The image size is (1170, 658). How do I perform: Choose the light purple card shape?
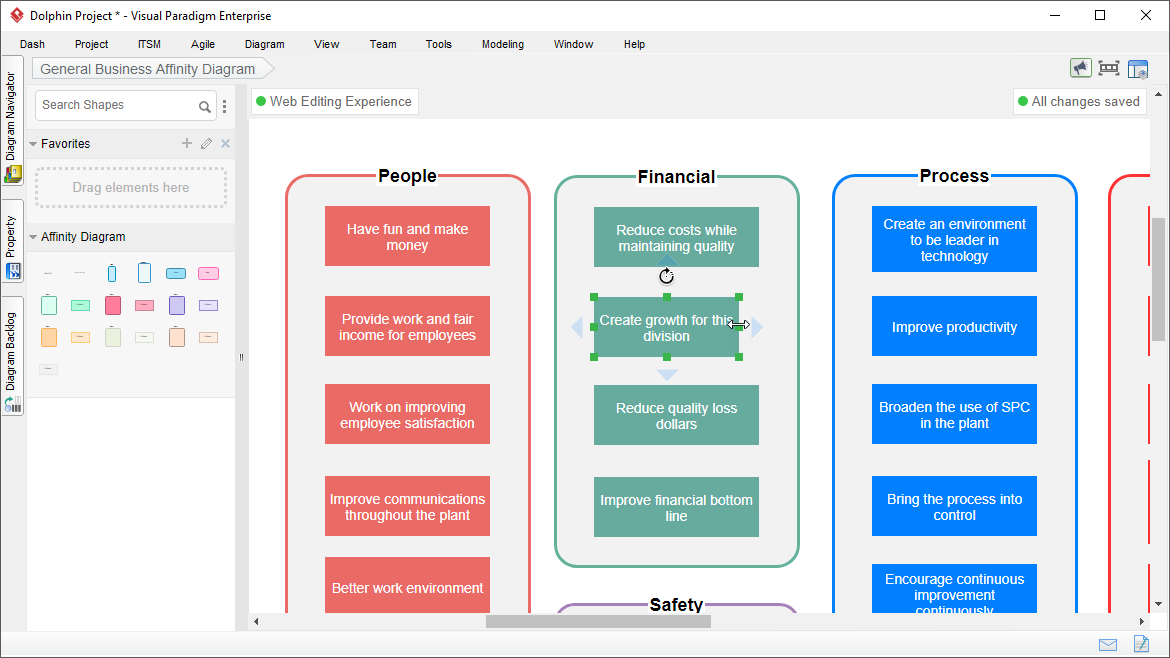(x=208, y=305)
